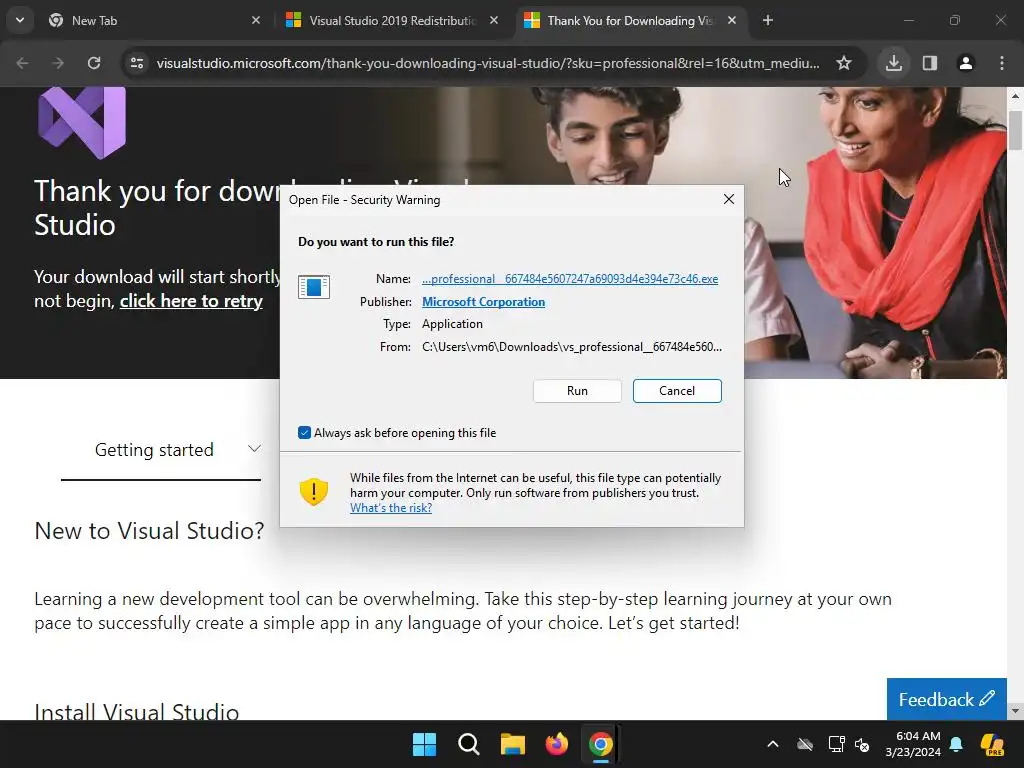Click the Install Visual Studio heading
This screenshot has height=768, width=1024.
click(x=136, y=711)
